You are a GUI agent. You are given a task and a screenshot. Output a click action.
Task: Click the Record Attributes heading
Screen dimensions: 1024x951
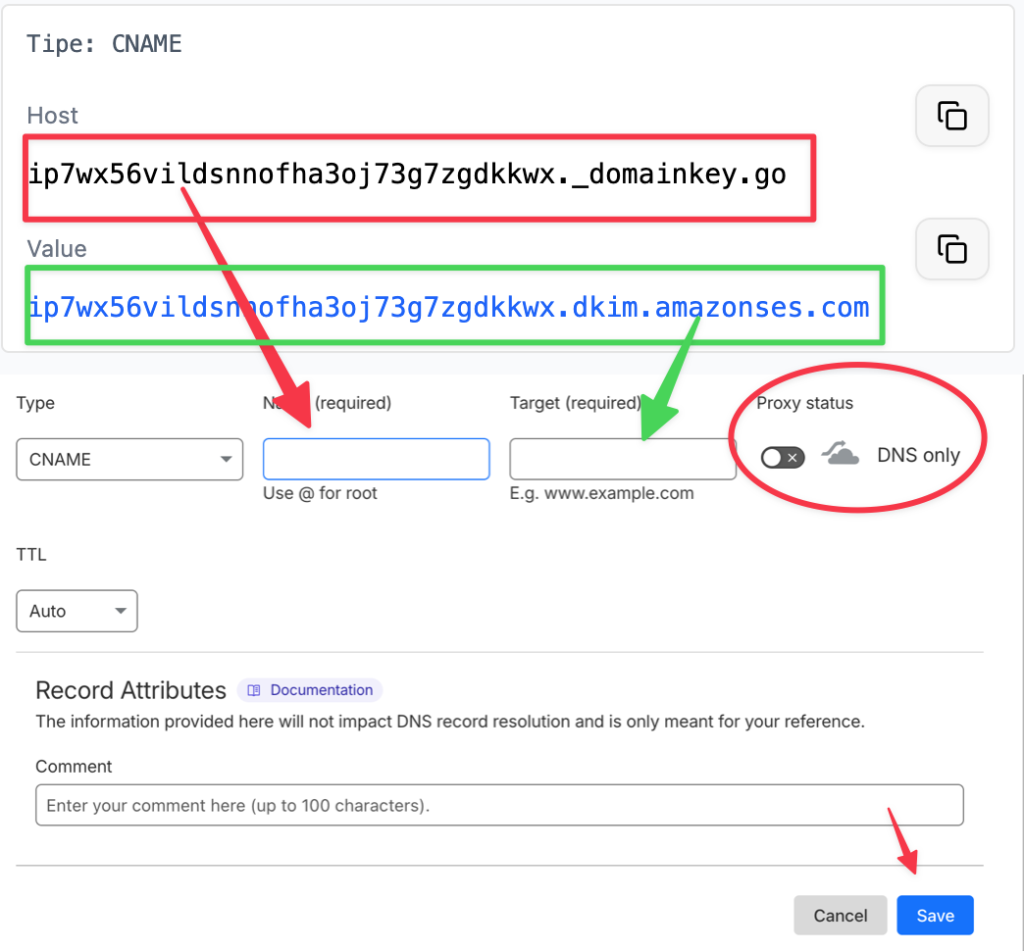click(x=131, y=690)
